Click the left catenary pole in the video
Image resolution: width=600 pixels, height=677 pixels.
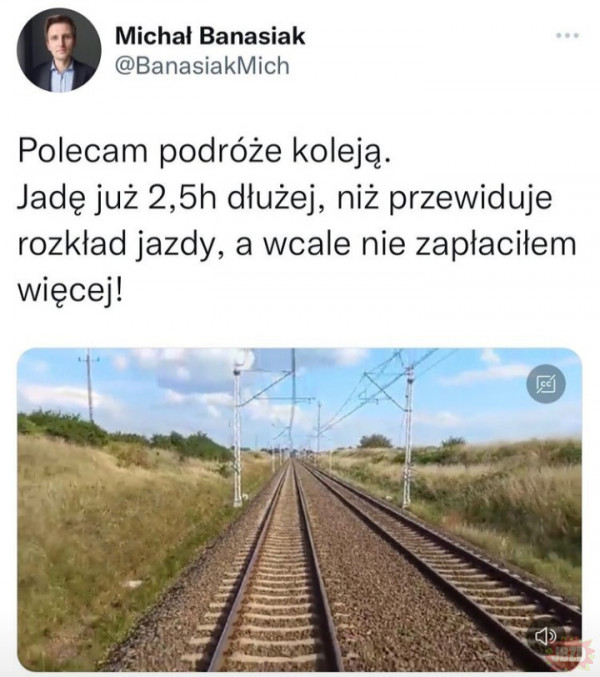coord(237,434)
